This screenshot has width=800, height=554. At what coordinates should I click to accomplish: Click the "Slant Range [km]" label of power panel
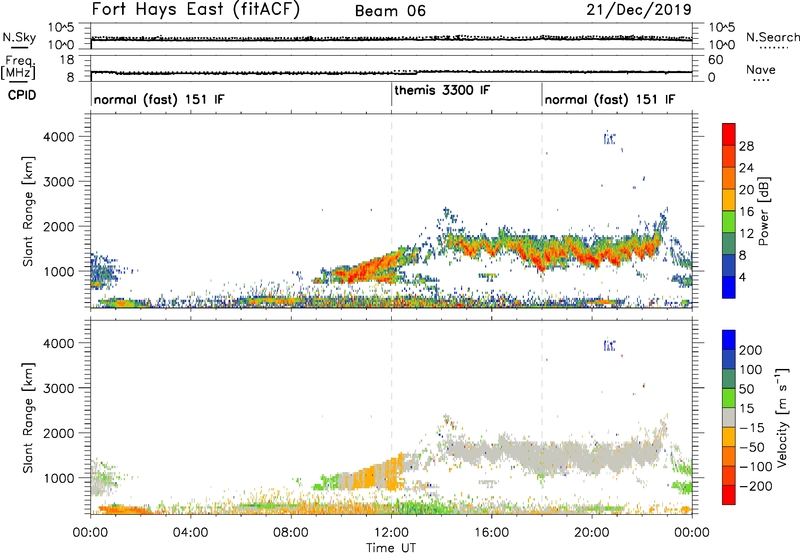click(x=28, y=211)
